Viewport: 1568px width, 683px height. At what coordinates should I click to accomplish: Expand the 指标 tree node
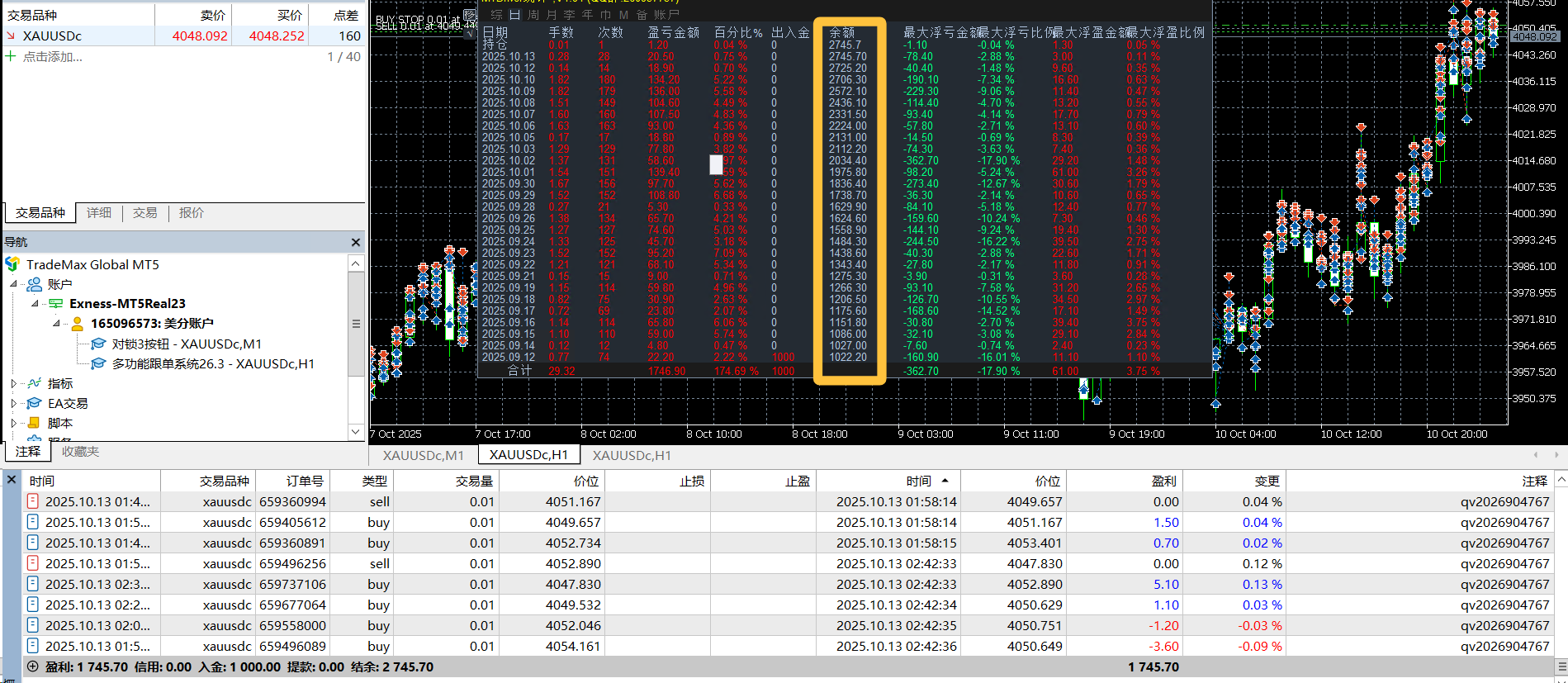14,383
